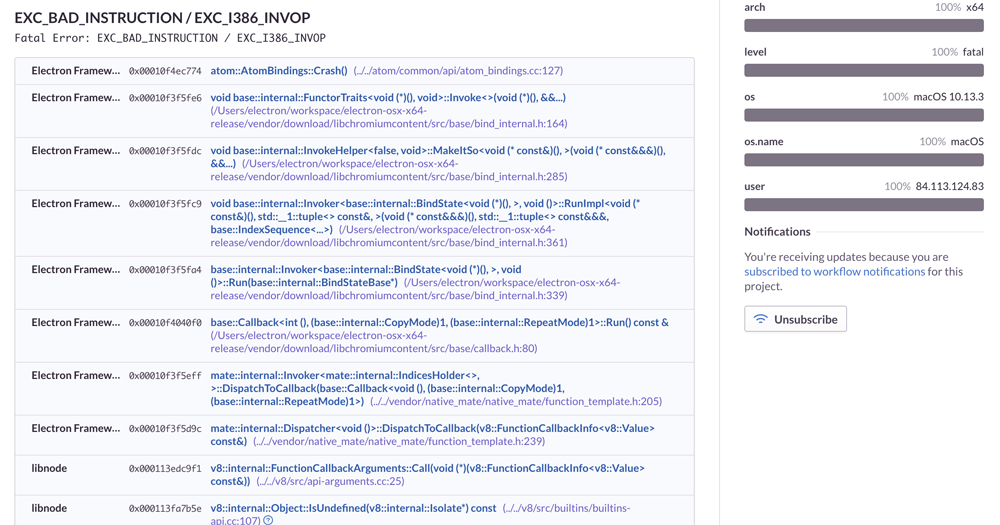
Task: Click bind_internal.h:361 path text
Action: click(388, 236)
